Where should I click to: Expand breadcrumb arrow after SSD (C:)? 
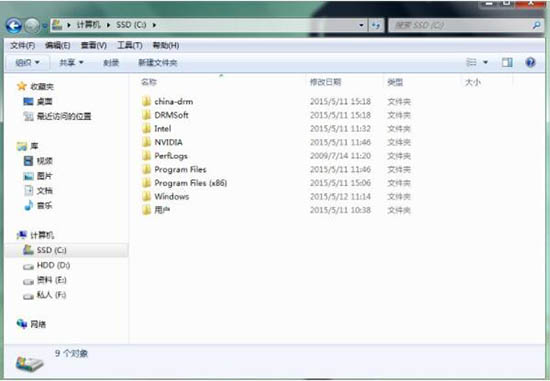(x=154, y=25)
